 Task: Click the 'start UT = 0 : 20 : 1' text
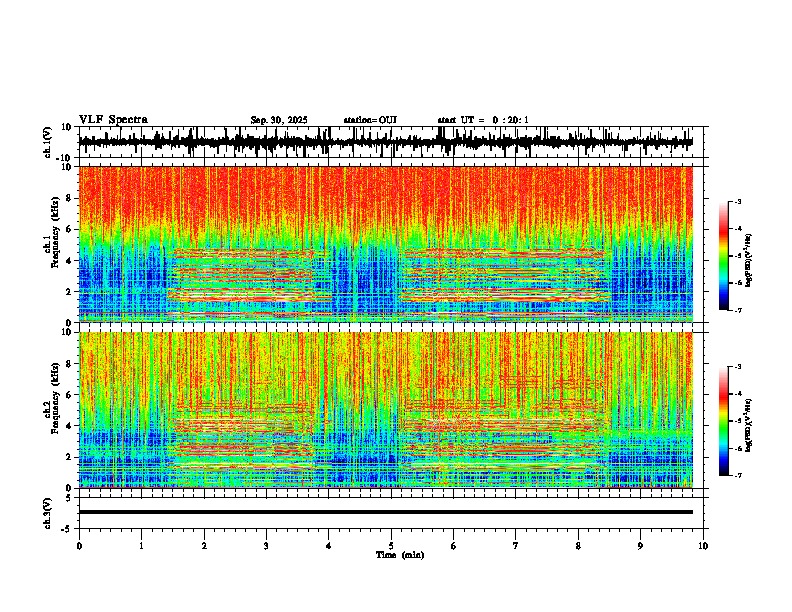click(x=483, y=120)
